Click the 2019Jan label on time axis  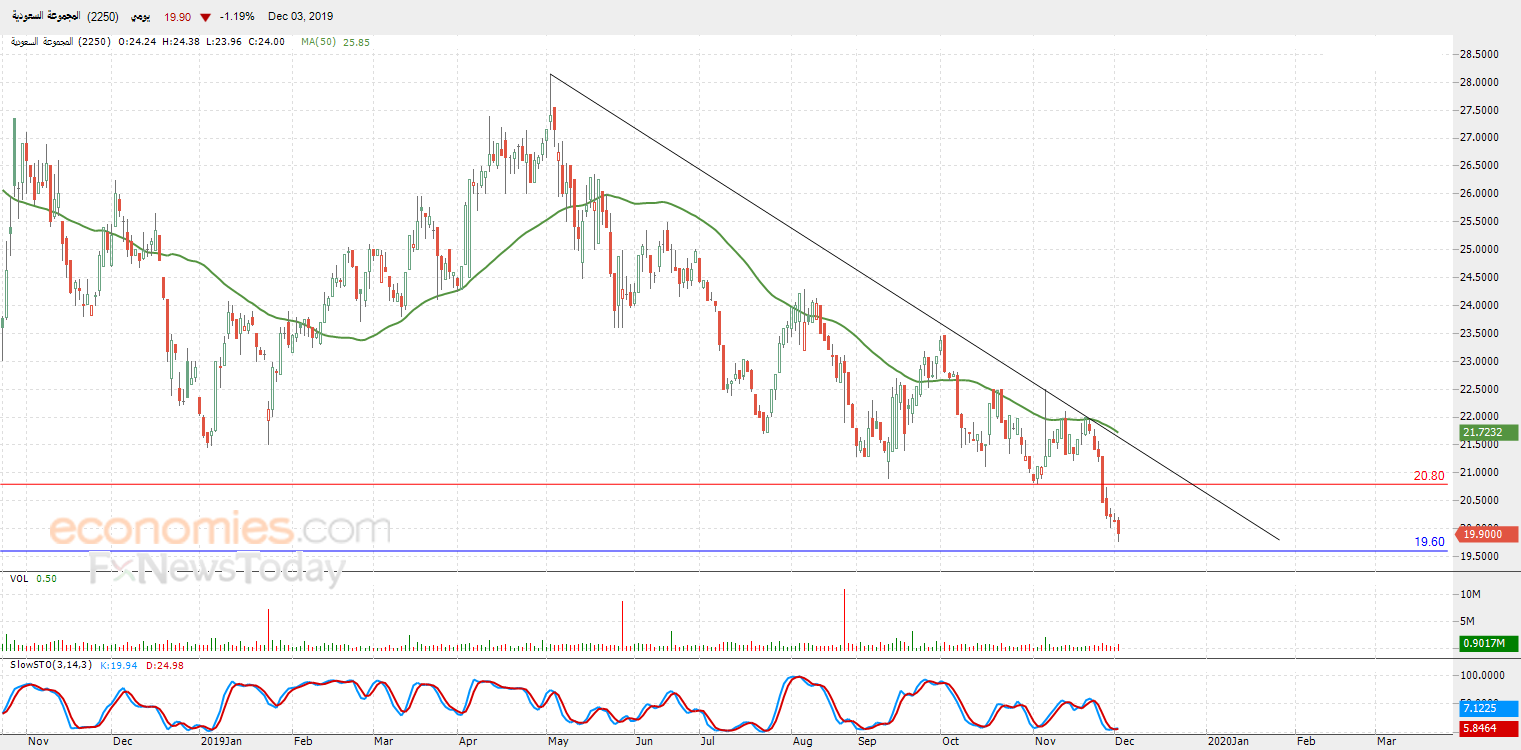tap(221, 741)
